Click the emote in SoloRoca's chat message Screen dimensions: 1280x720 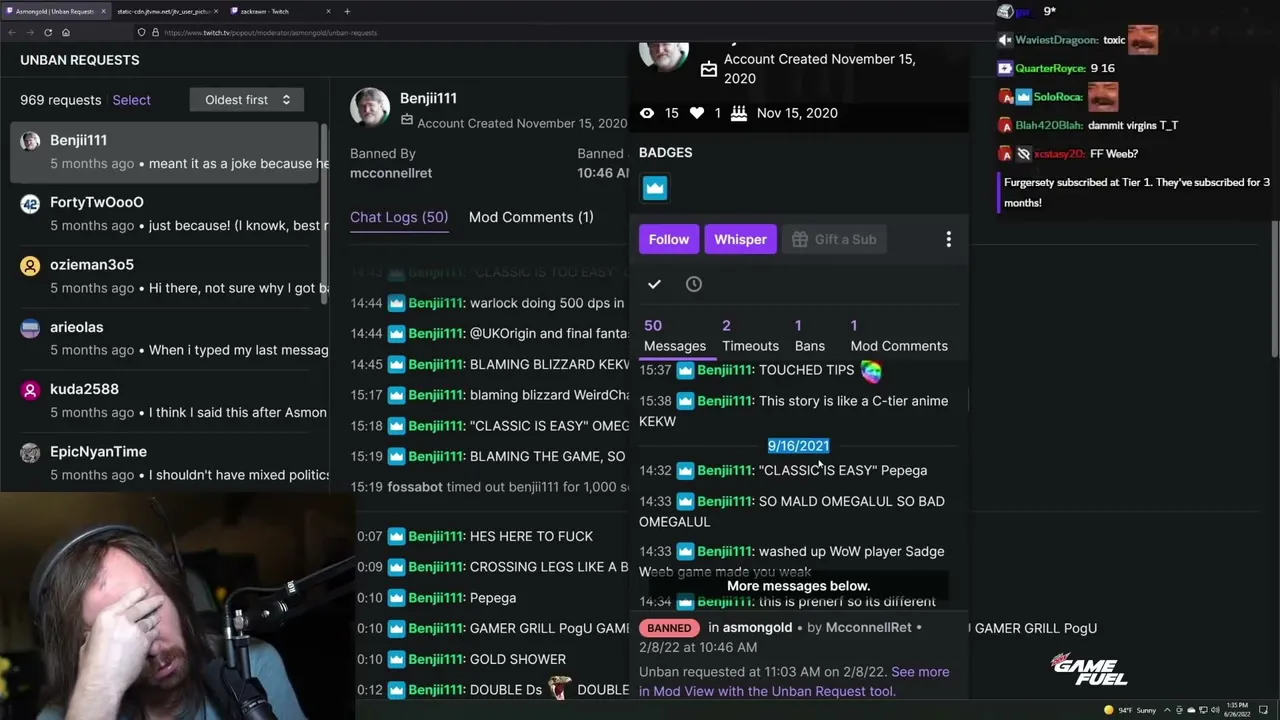(x=1103, y=95)
